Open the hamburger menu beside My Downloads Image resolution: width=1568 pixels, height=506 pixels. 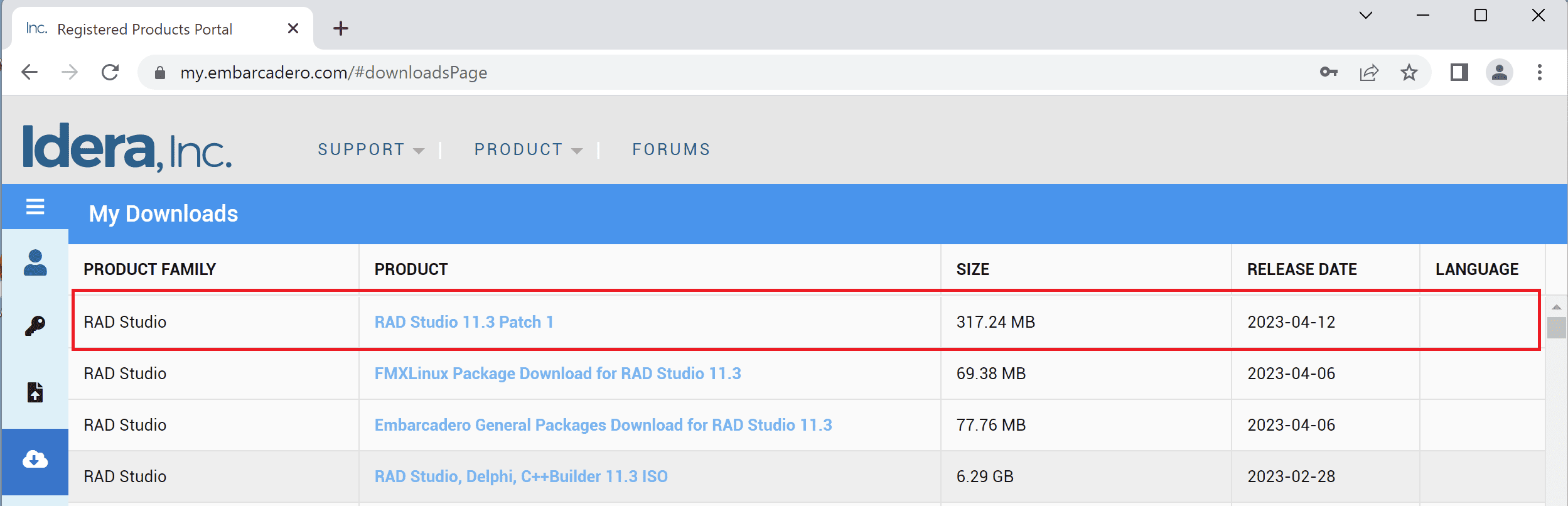pos(35,207)
